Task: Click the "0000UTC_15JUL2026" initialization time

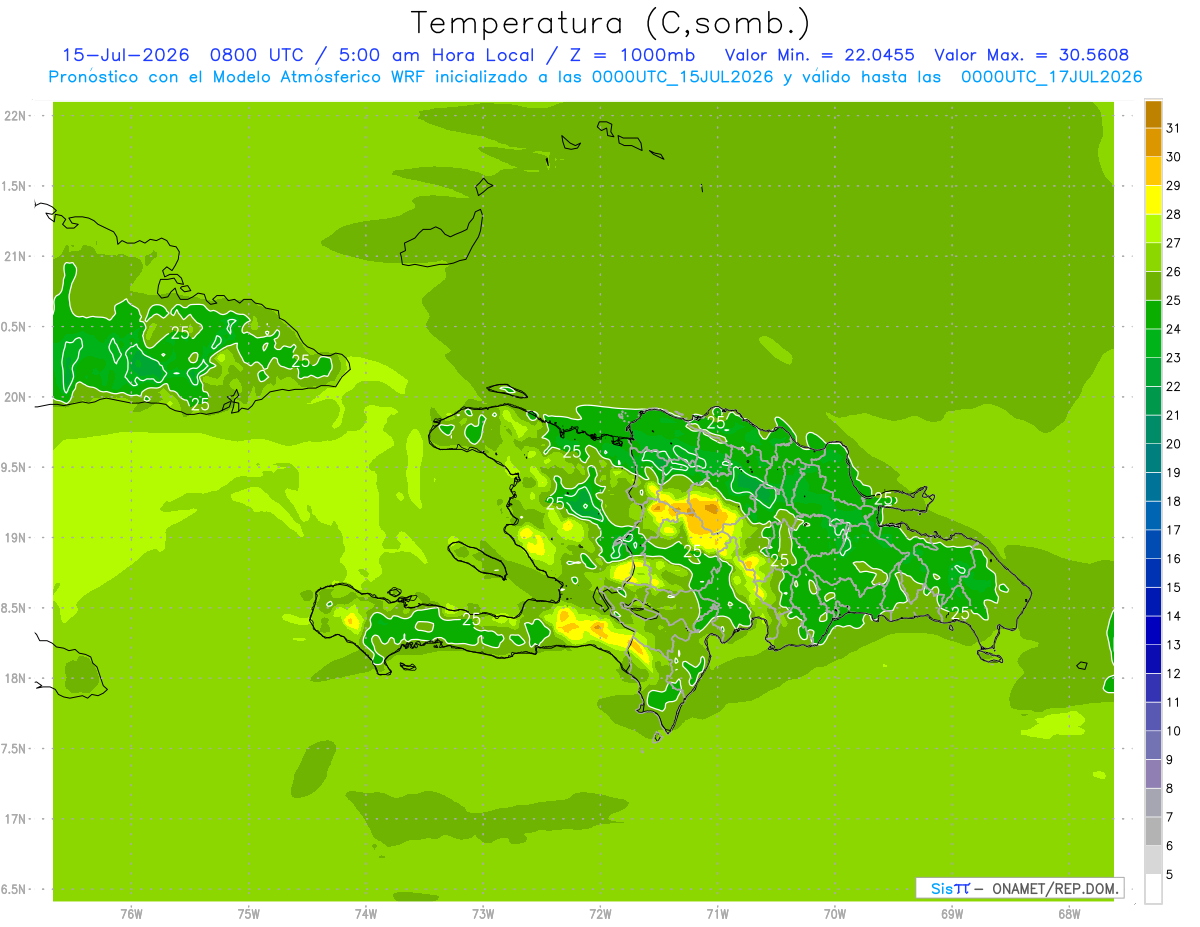Action: click(682, 77)
